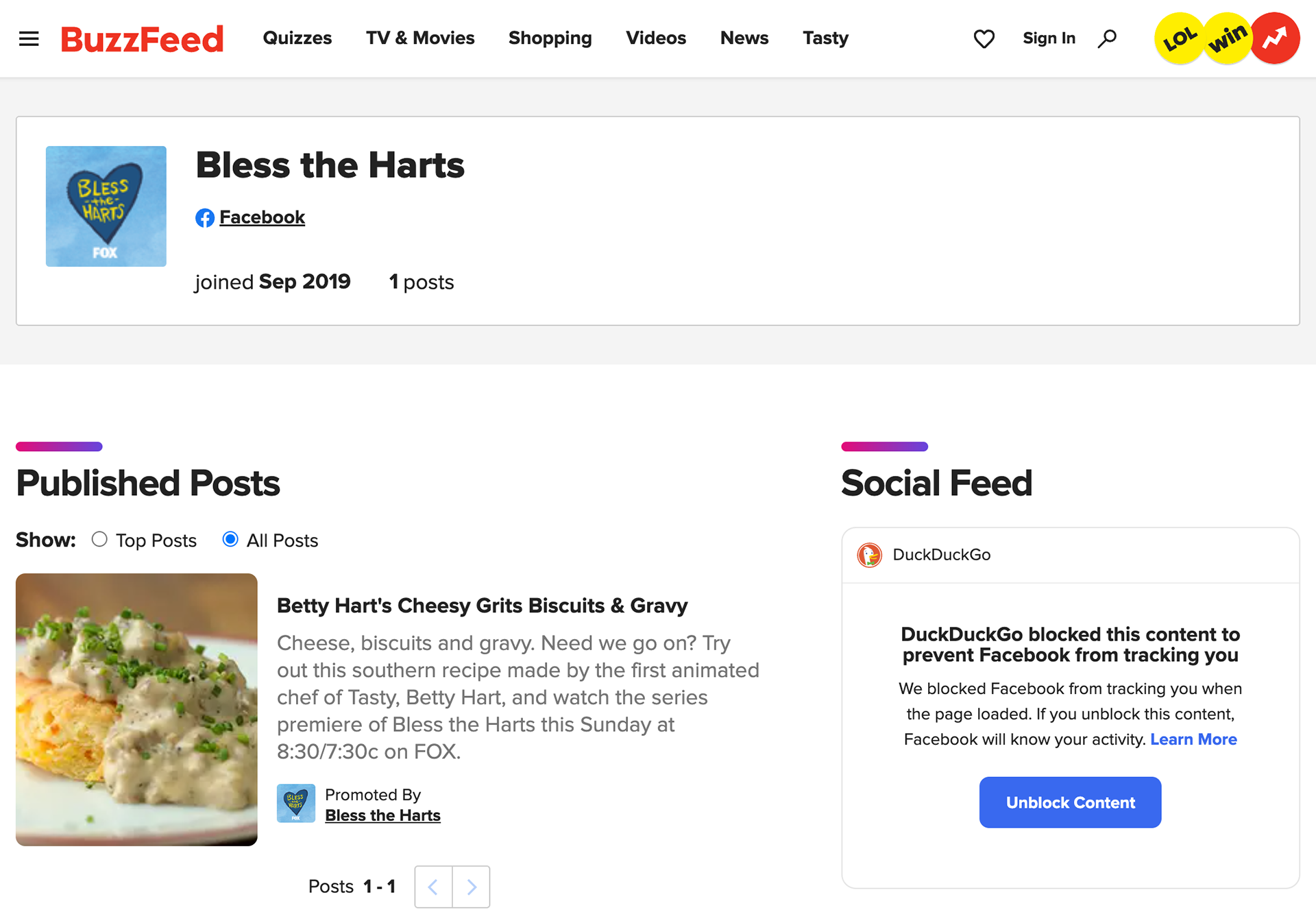Click the red trending arrow badge
Screen dimensions: 1316x921
coord(1275,38)
